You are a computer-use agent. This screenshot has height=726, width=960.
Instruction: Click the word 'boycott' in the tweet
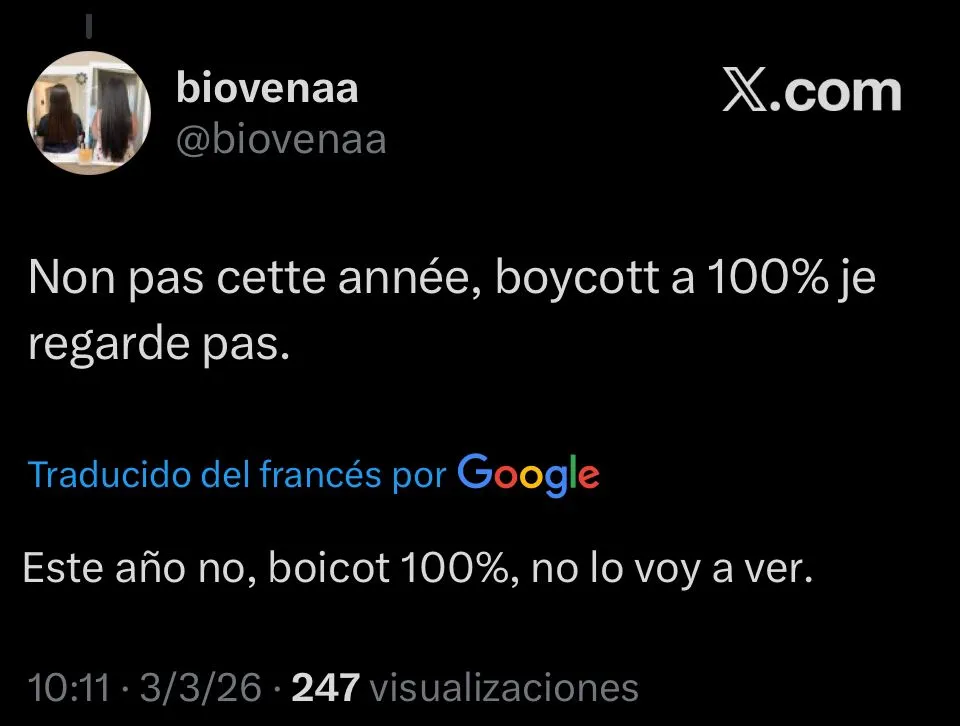(577, 279)
